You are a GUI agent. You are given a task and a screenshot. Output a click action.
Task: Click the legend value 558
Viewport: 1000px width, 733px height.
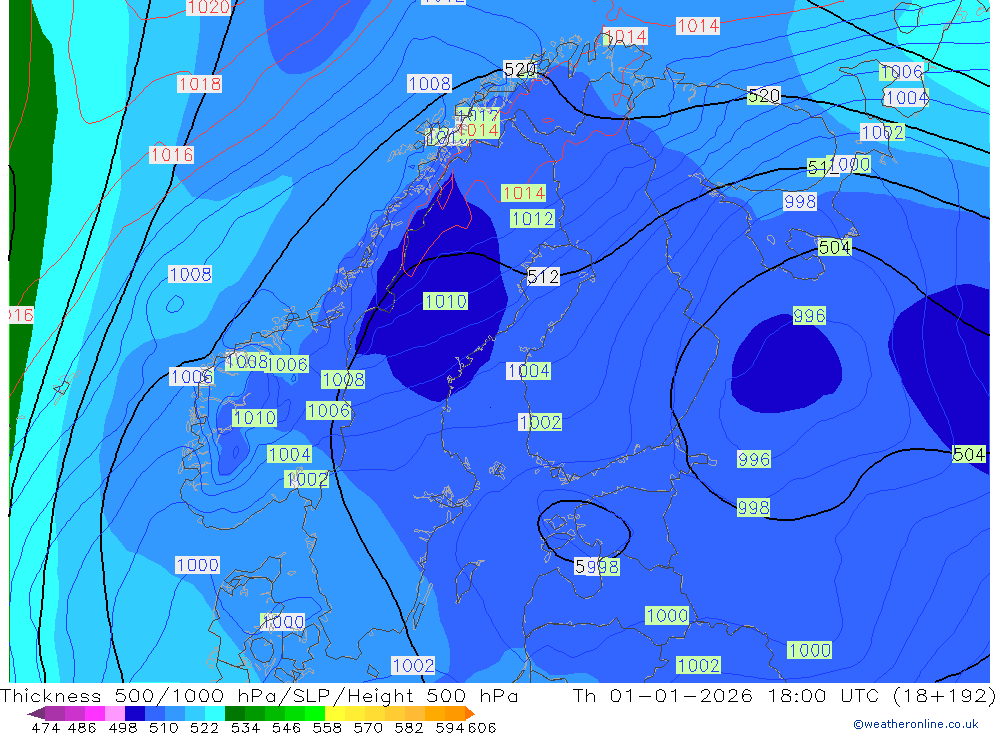pyautogui.click(x=327, y=728)
